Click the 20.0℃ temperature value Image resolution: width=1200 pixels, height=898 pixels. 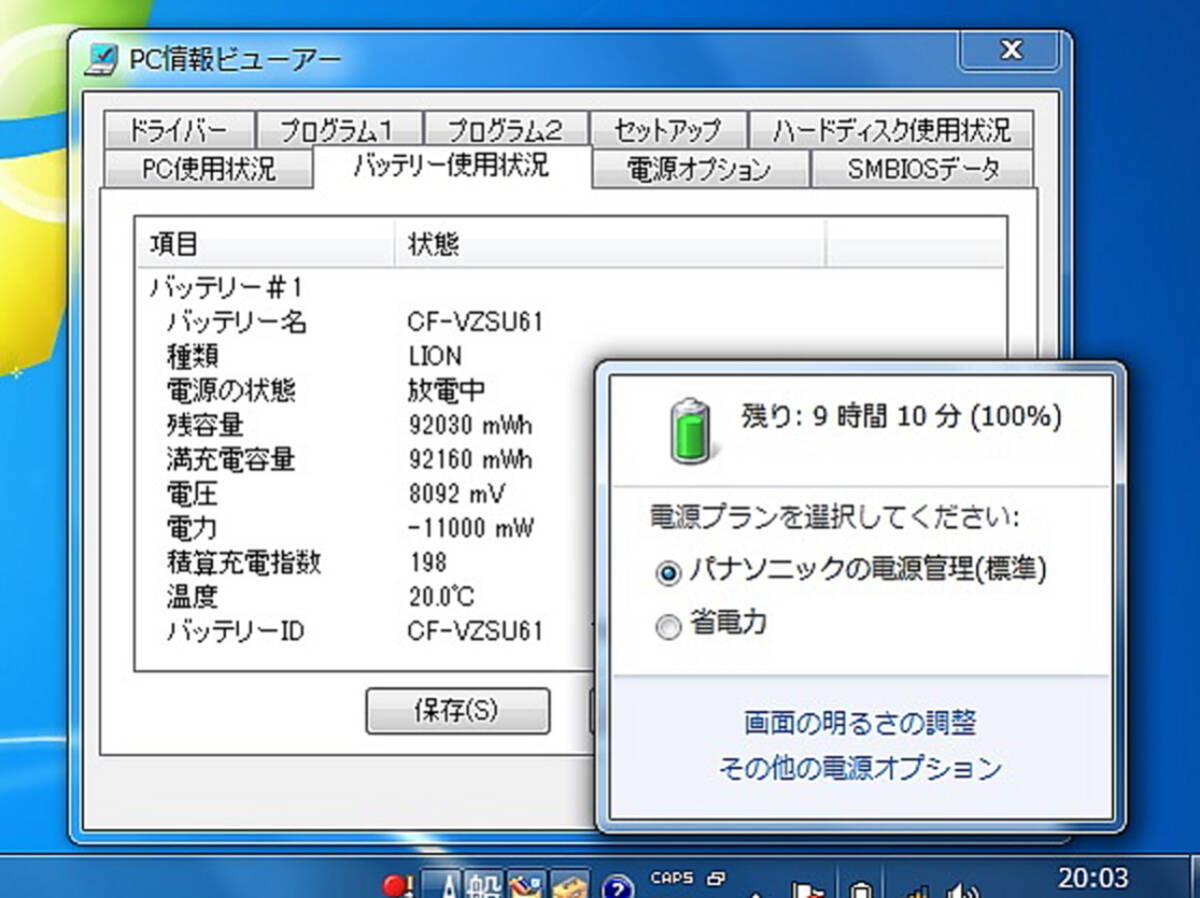pos(442,597)
